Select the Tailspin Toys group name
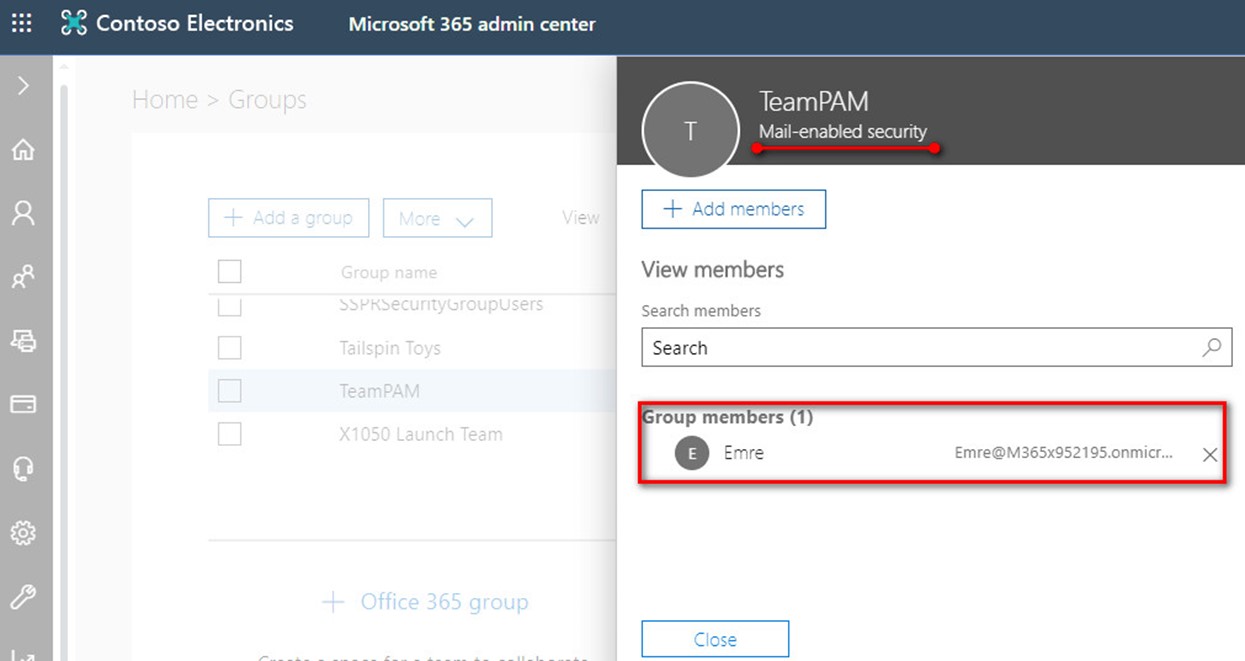 pos(390,348)
